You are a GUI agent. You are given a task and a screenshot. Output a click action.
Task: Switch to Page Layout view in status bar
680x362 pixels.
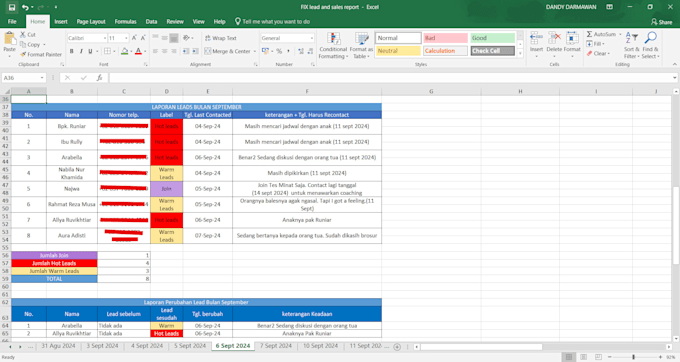click(x=584, y=357)
